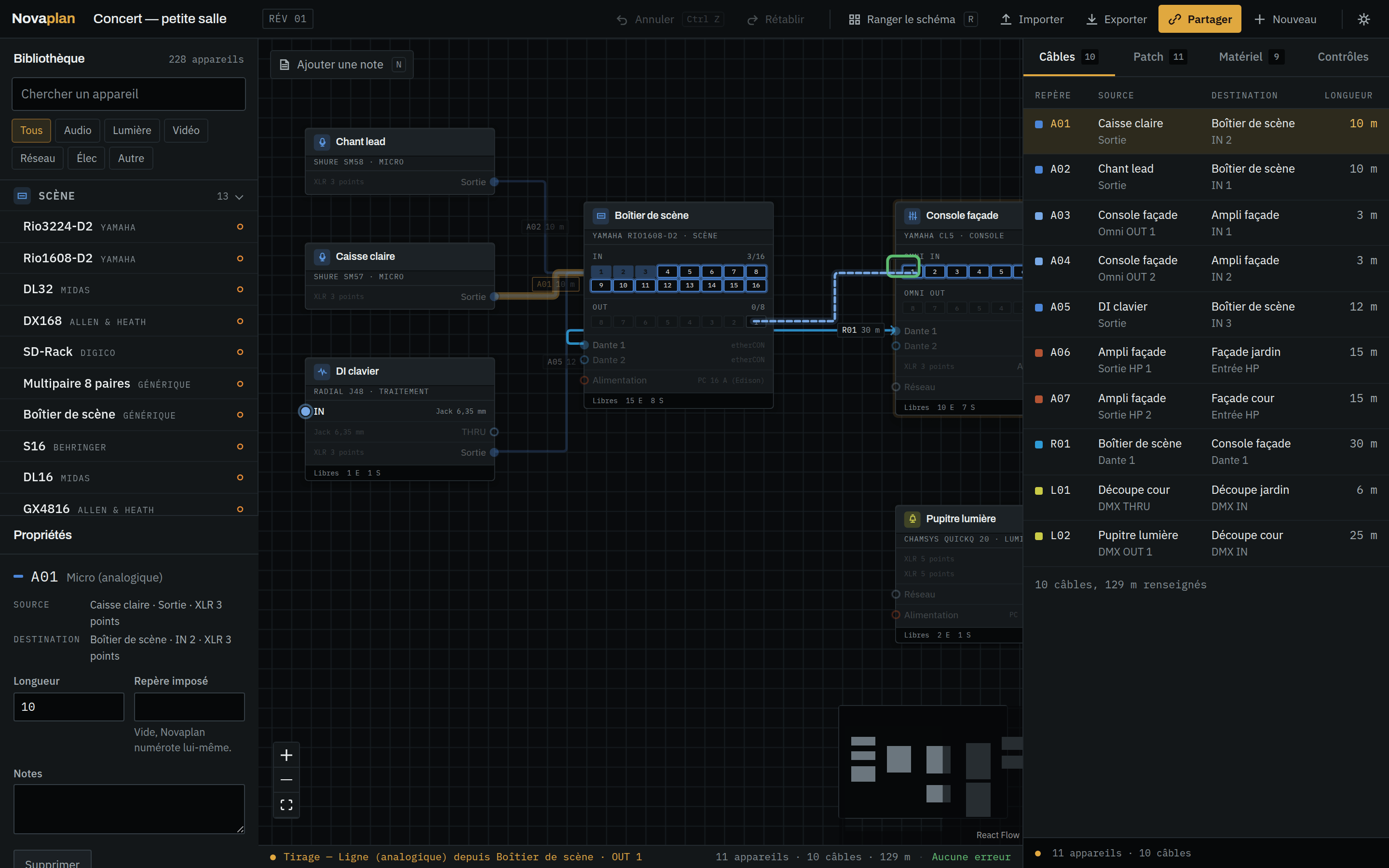Click the Supprimer button
The height and width of the screenshot is (868, 1389).
click(52, 859)
